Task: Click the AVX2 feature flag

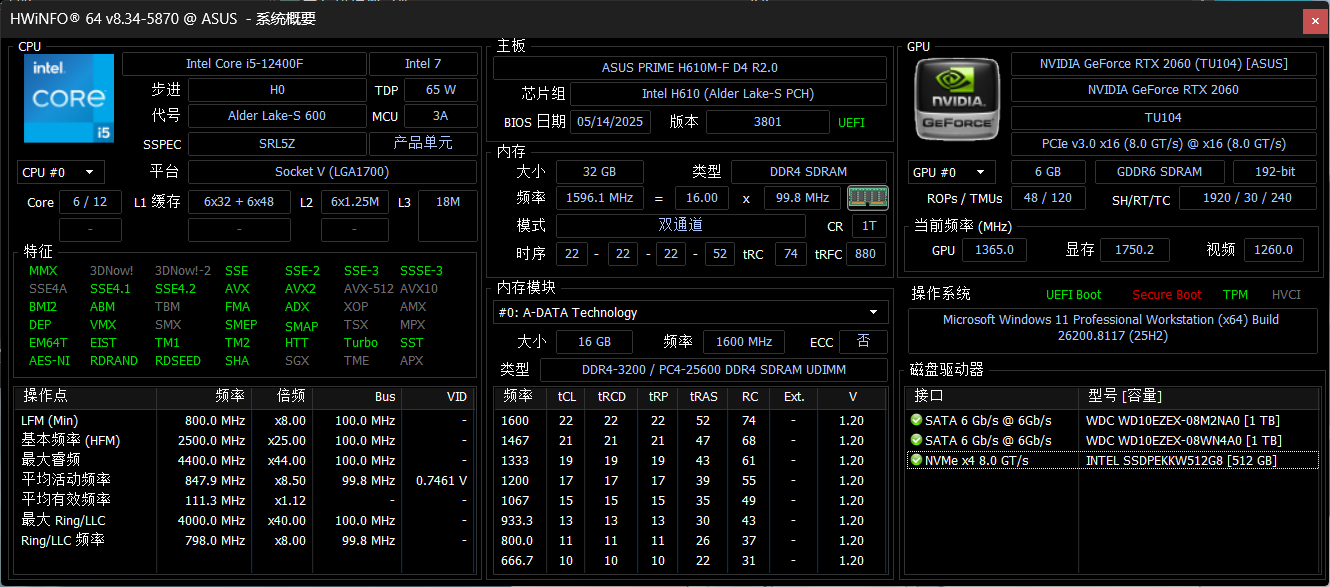Action: (x=300, y=289)
